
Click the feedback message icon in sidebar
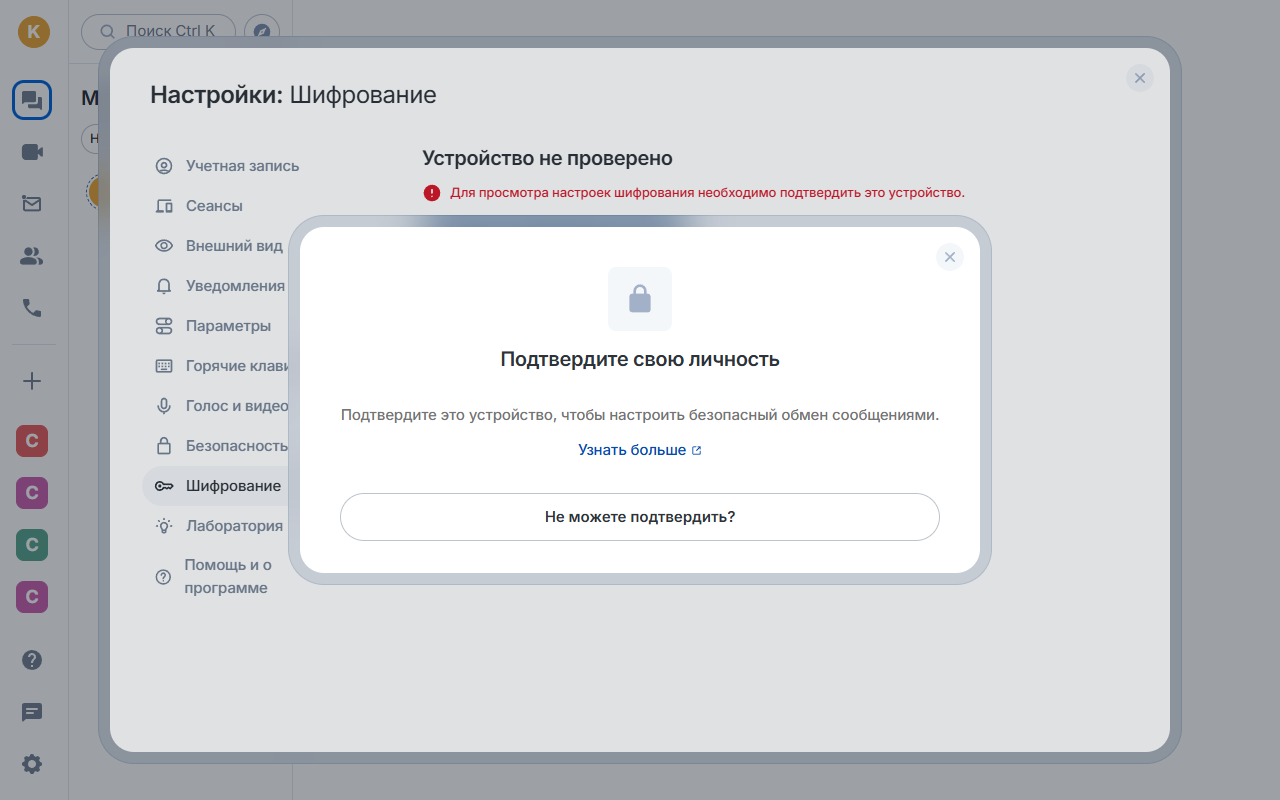click(32, 712)
